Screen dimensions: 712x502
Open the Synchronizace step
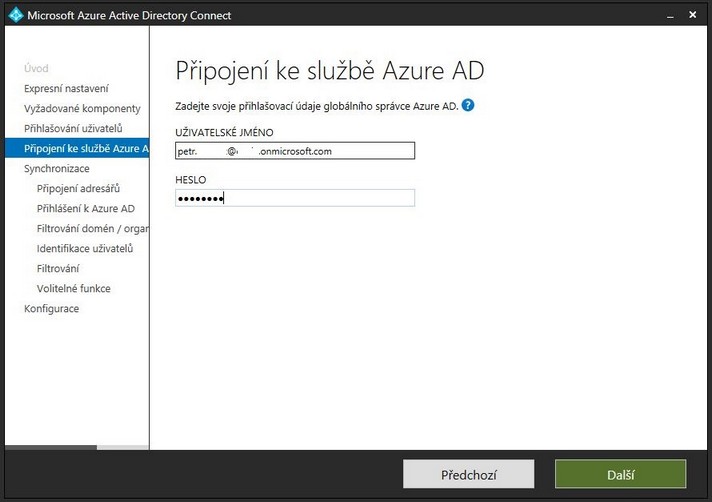click(x=57, y=168)
